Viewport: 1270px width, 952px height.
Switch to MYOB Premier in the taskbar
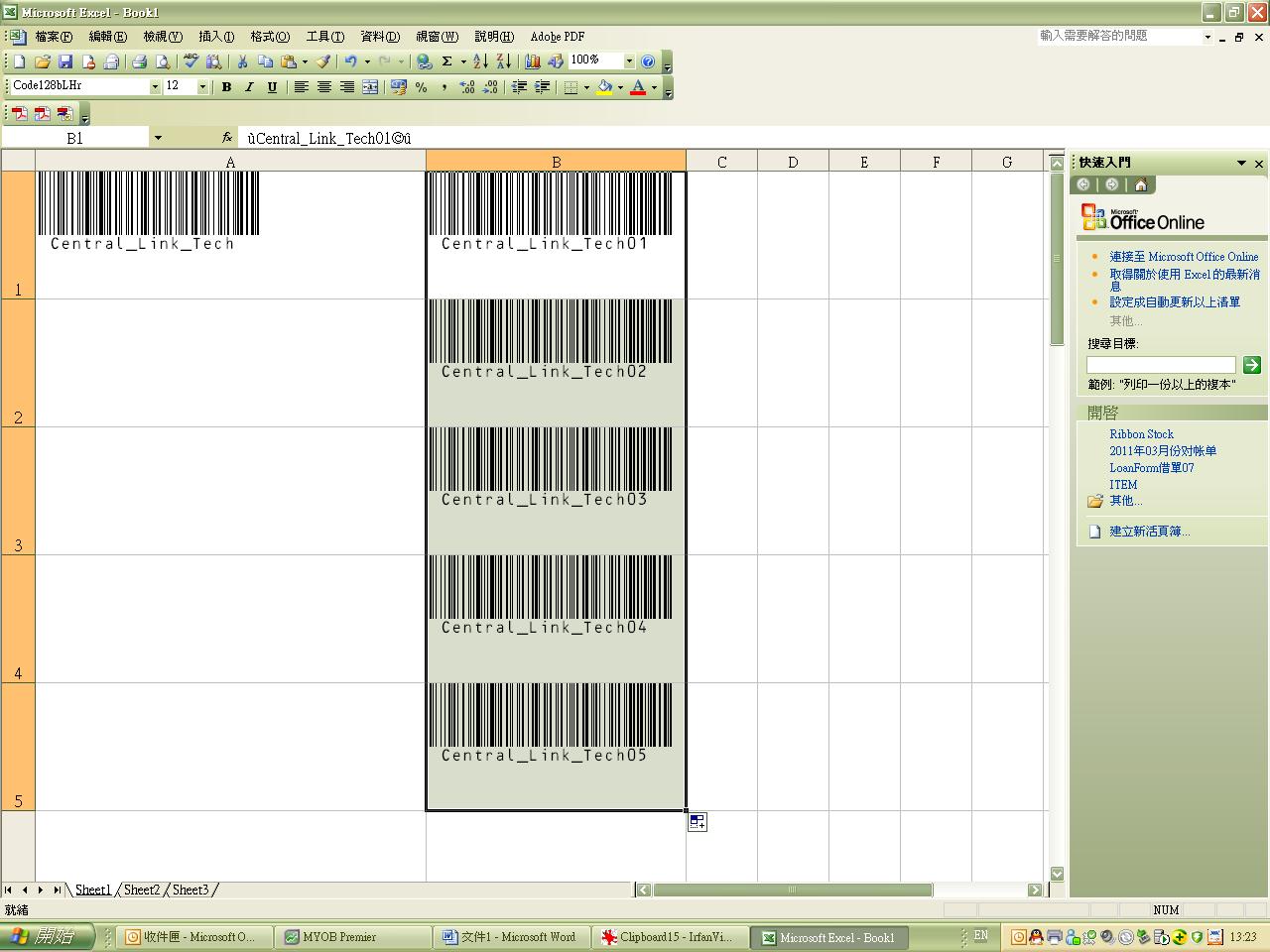point(352,937)
